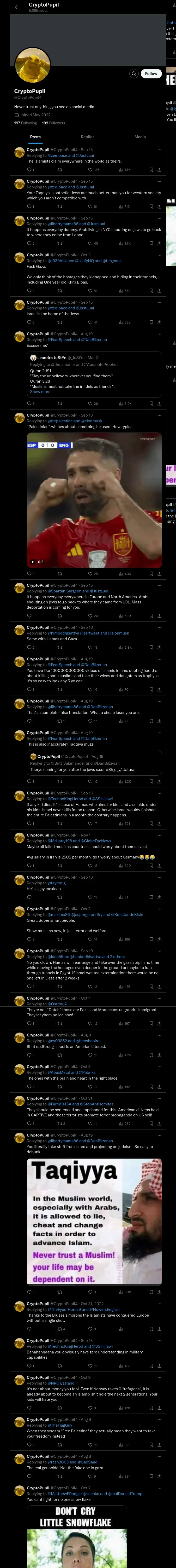Open more options on the first post

click(x=159, y=149)
